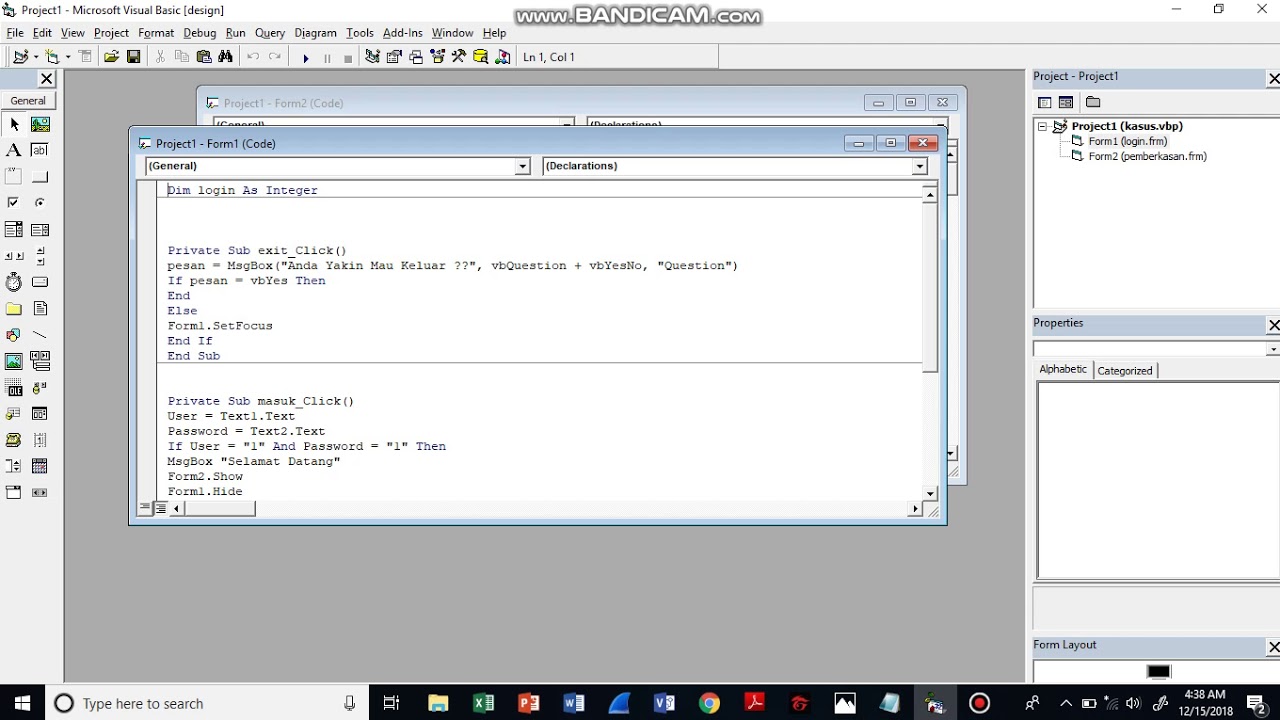
Task: Select the Label control (letter A)
Action: click(x=14, y=150)
